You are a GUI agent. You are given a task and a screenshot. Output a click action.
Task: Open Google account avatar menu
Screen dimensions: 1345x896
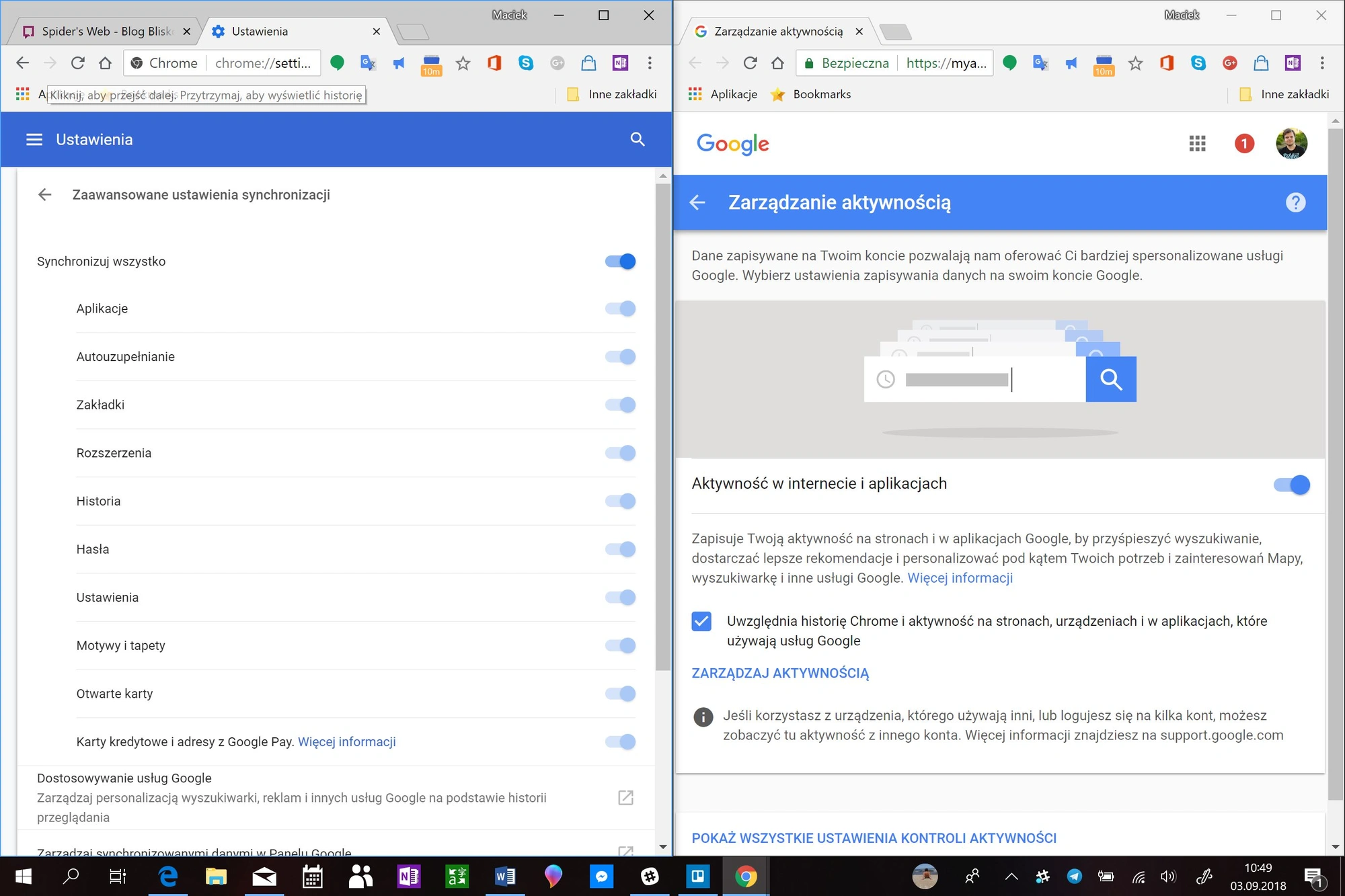1291,143
